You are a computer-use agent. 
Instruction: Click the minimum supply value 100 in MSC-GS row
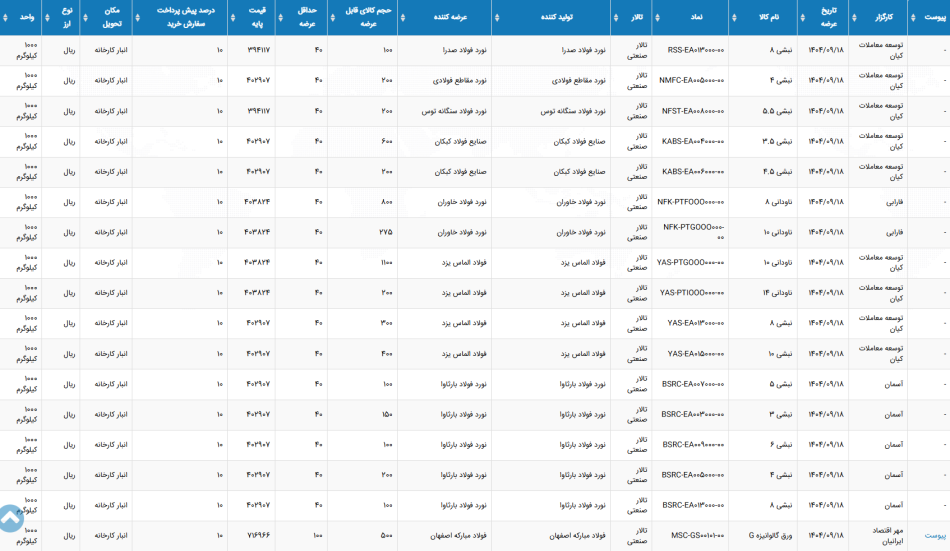pyautogui.click(x=317, y=536)
